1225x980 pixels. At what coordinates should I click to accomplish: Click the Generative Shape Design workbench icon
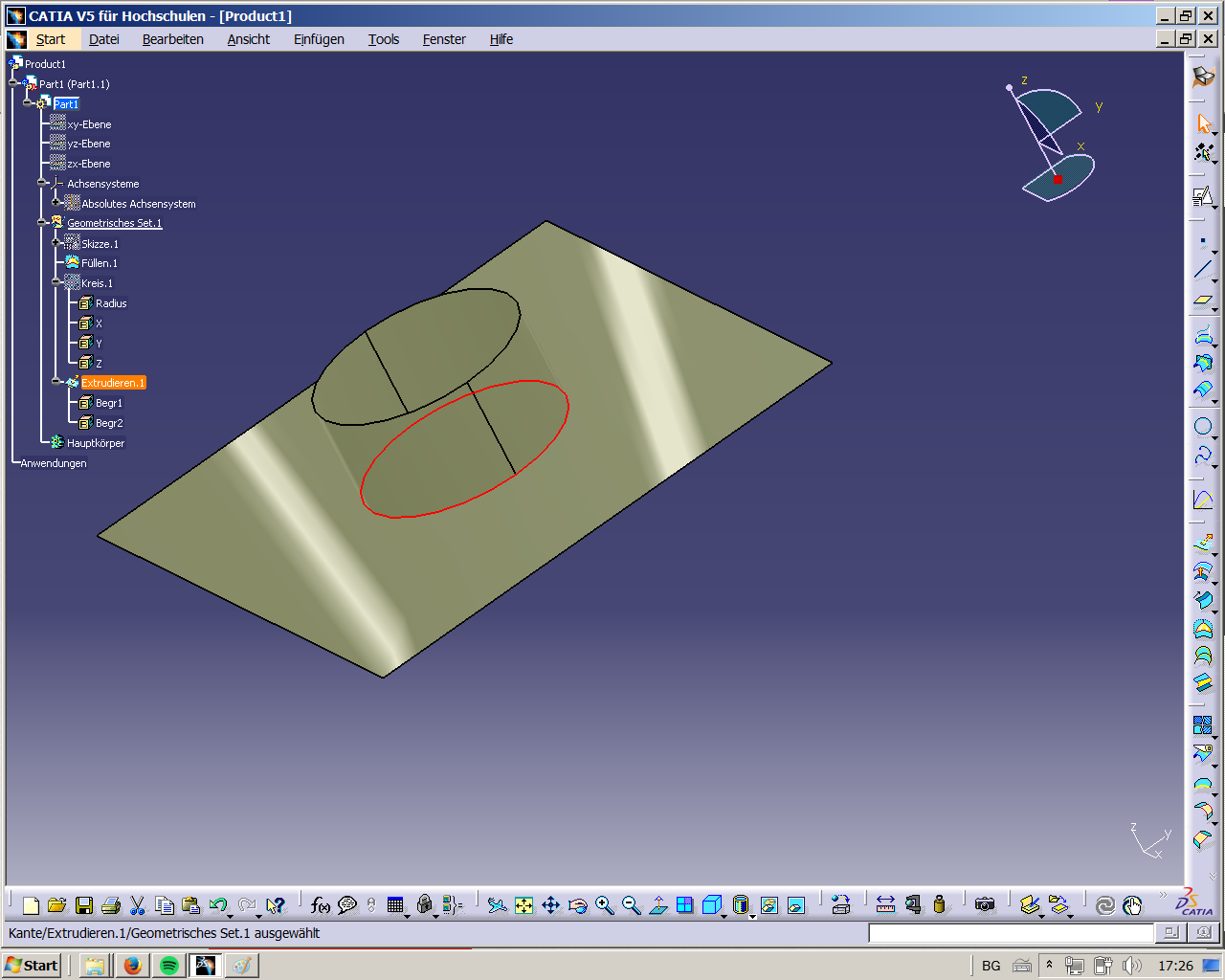coord(1204,77)
